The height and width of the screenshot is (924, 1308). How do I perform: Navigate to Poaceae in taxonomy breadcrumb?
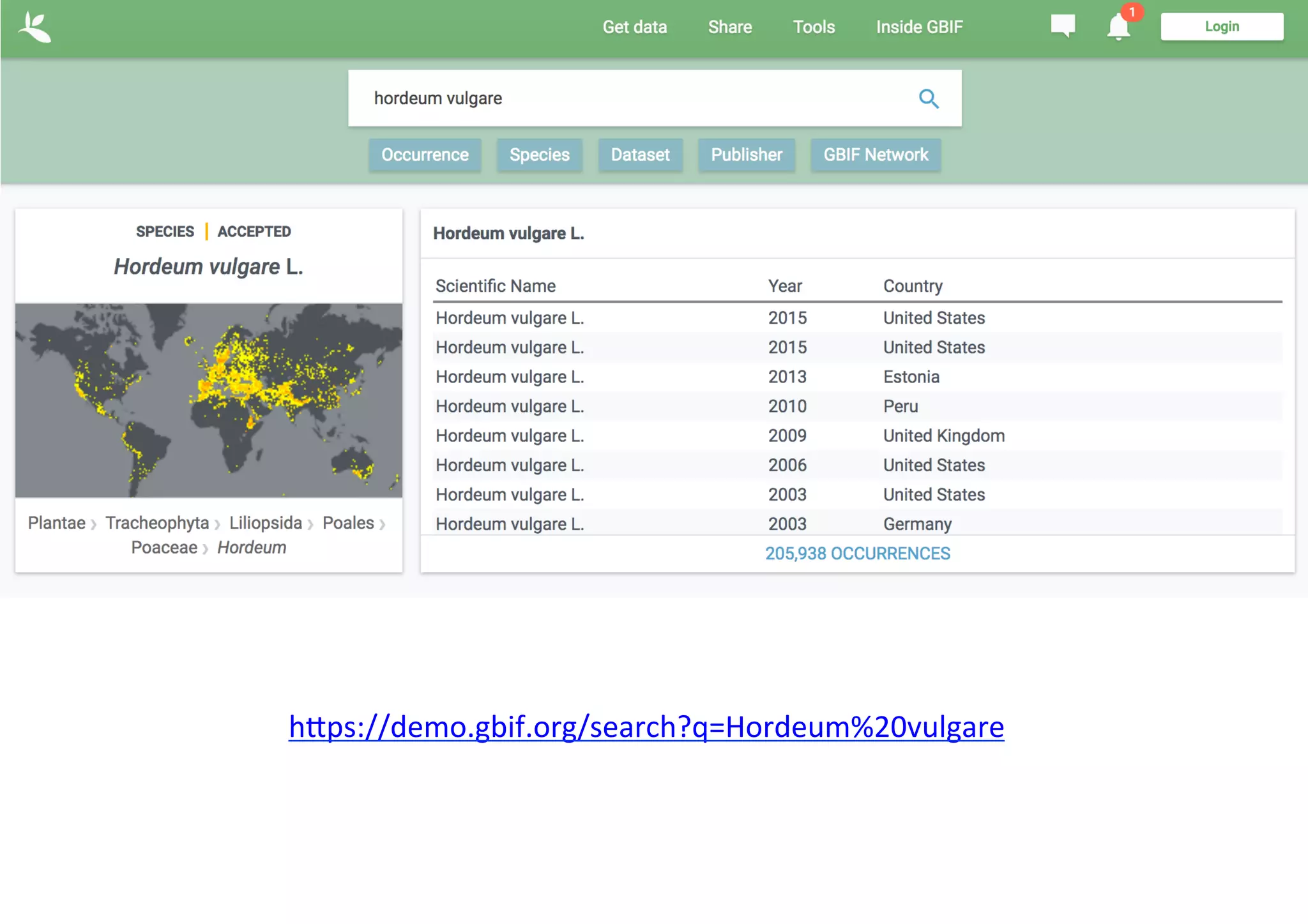164,548
